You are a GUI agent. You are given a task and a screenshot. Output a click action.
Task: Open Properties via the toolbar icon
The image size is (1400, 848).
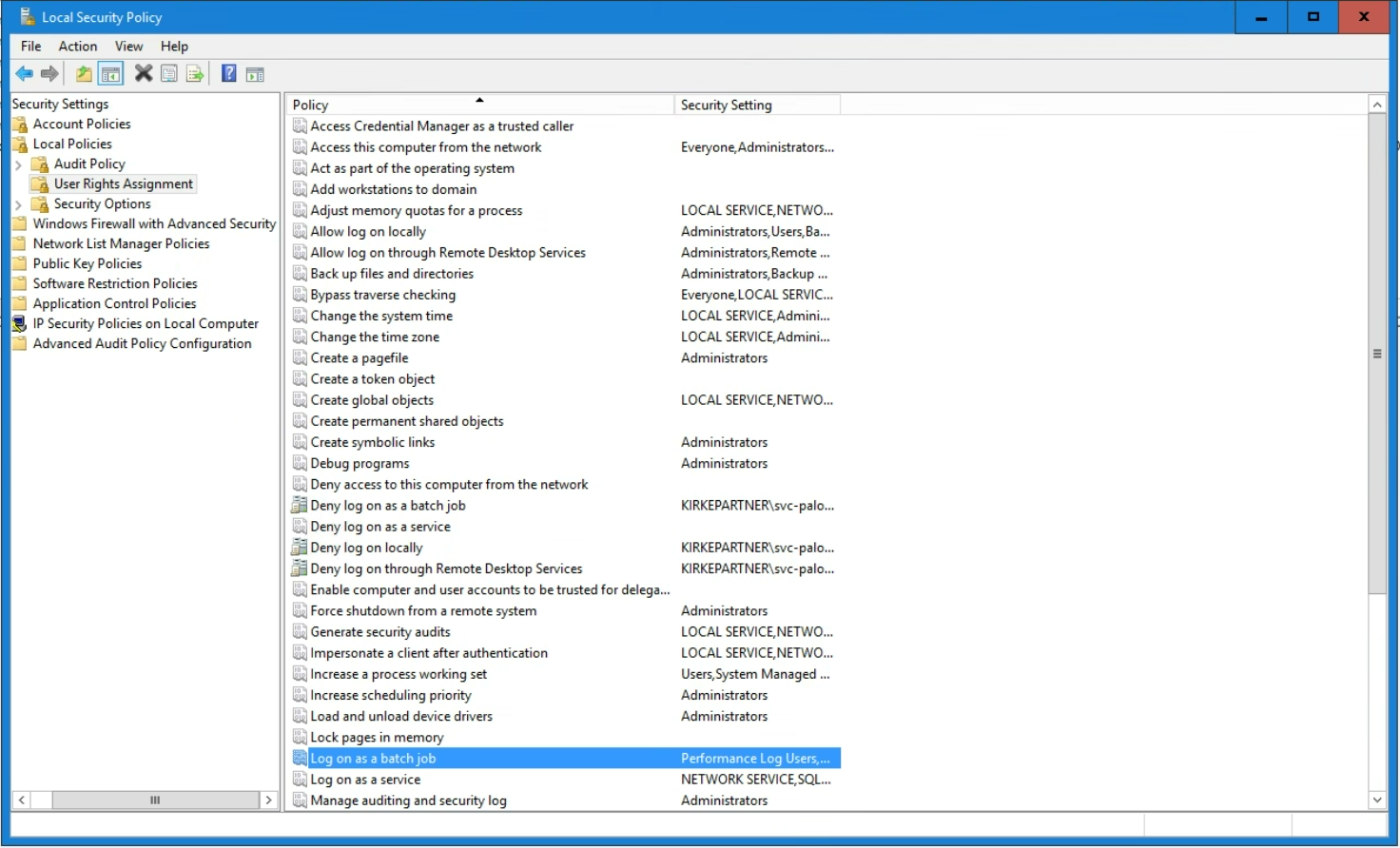(169, 74)
